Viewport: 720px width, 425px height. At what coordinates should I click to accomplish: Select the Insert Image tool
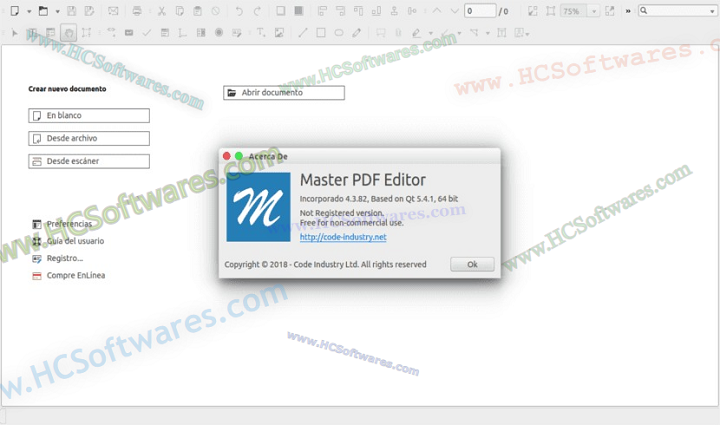[x=281, y=32]
